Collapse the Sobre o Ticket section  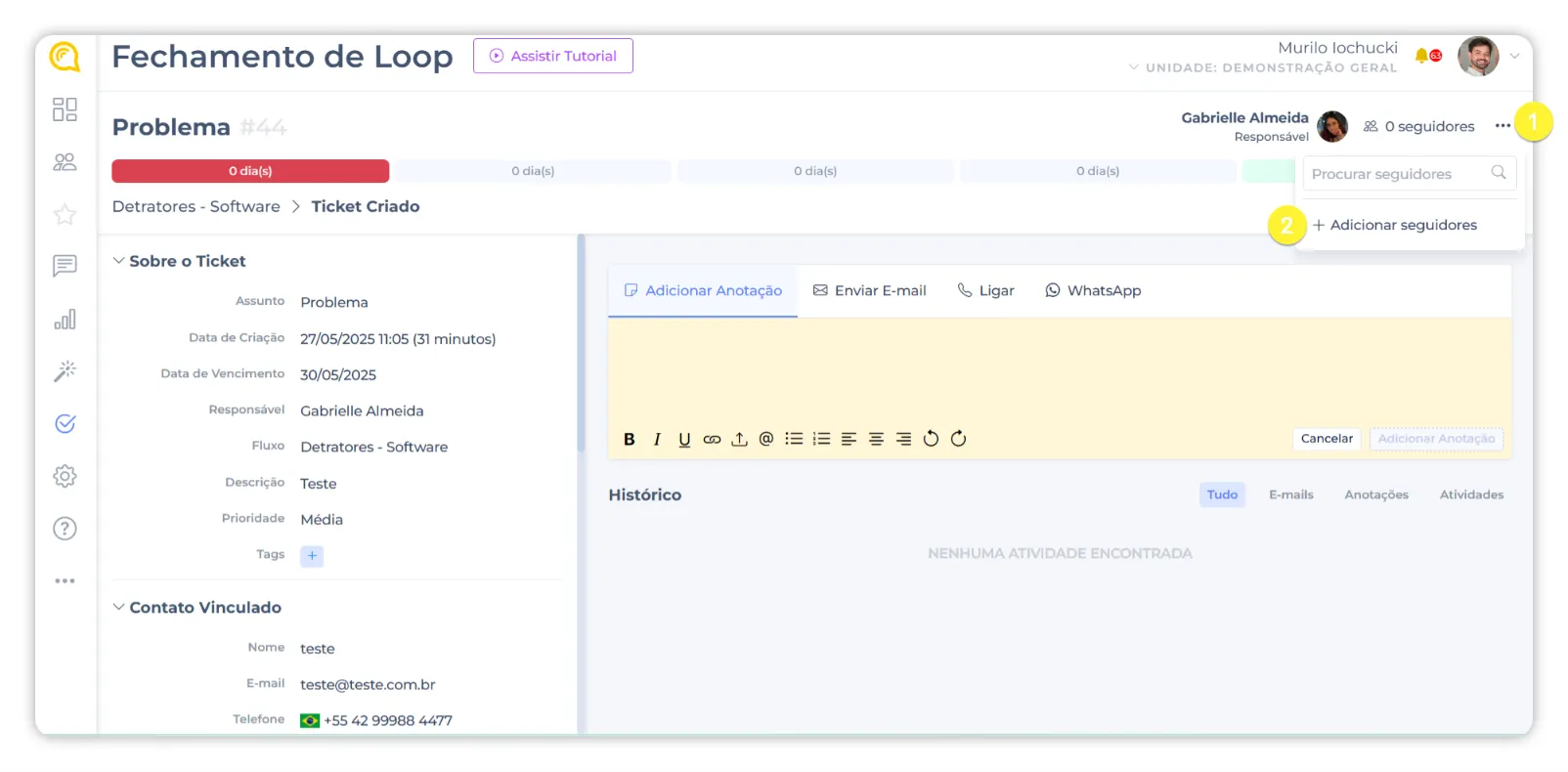point(119,261)
